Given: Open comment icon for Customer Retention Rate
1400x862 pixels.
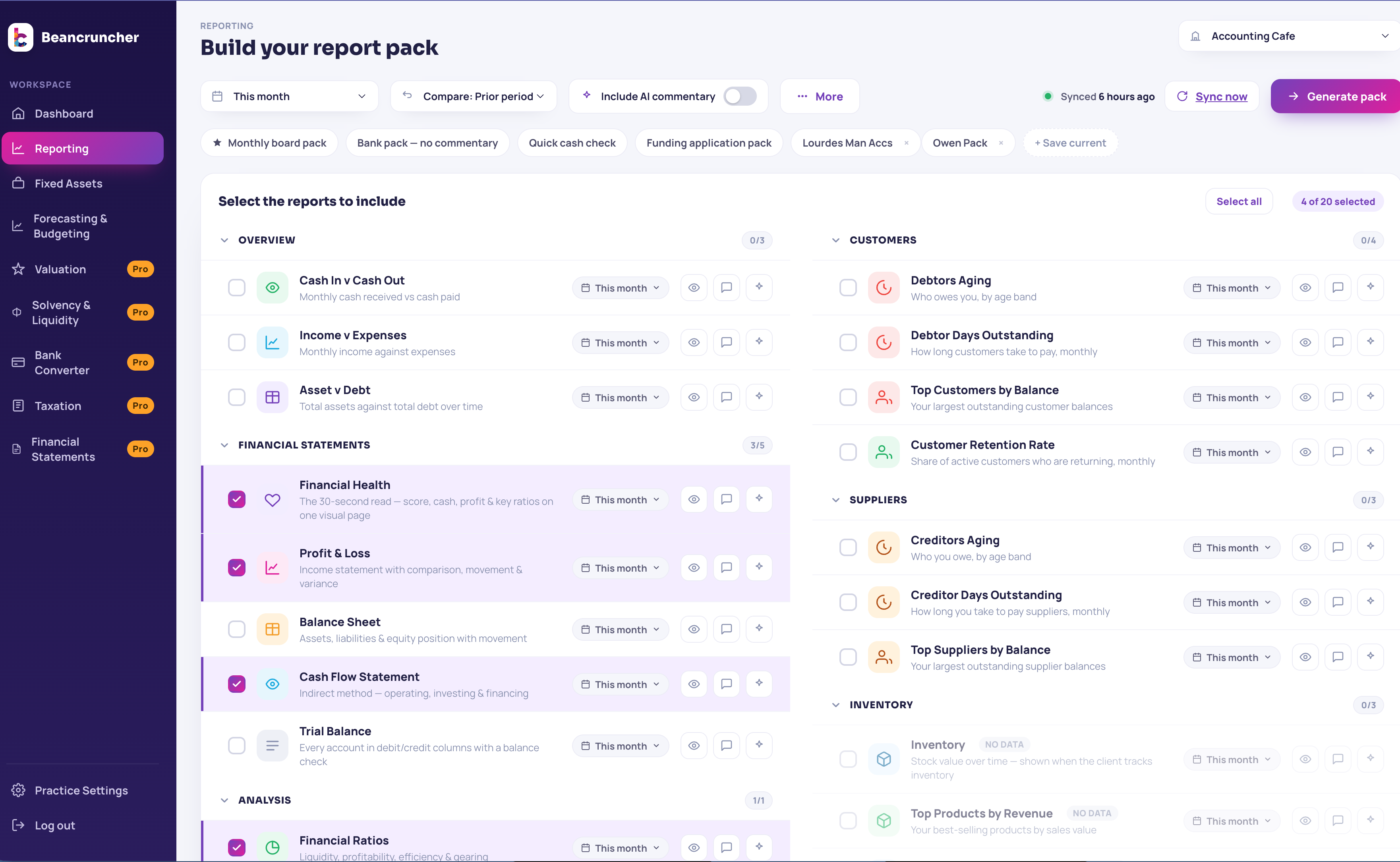Looking at the screenshot, I should (1338, 452).
